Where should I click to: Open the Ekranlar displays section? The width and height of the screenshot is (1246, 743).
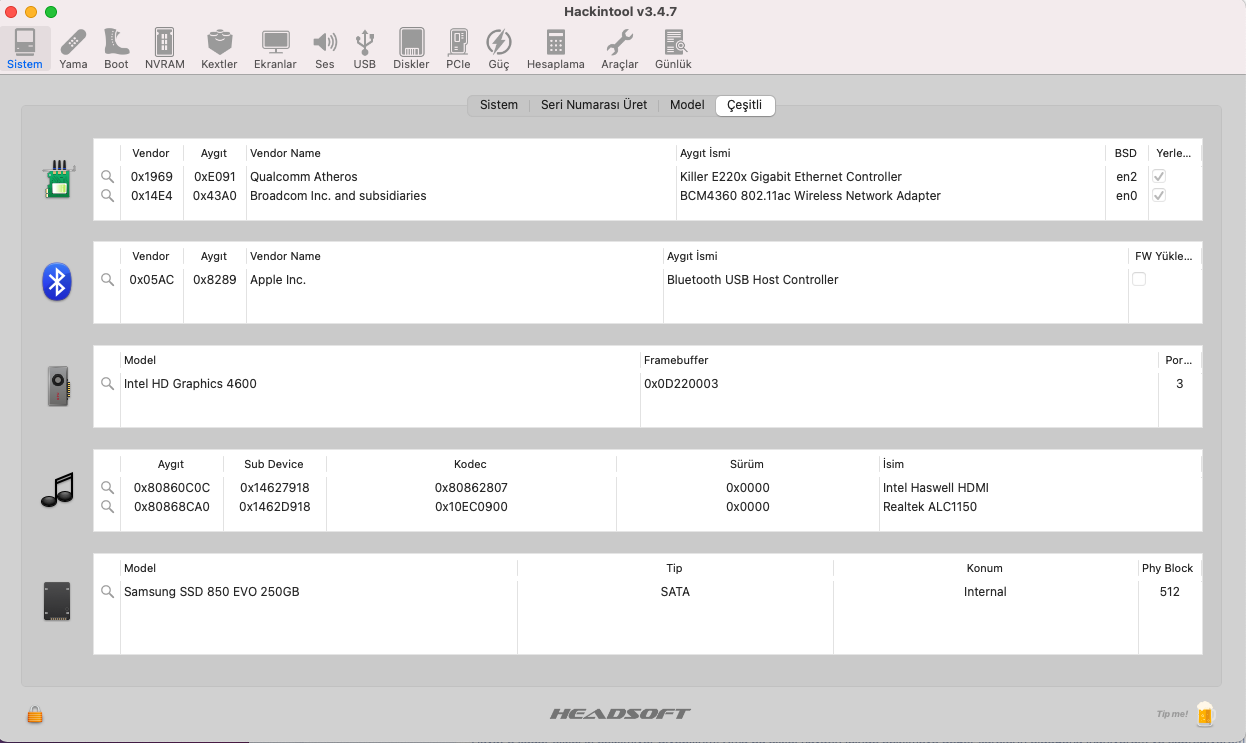(275, 48)
